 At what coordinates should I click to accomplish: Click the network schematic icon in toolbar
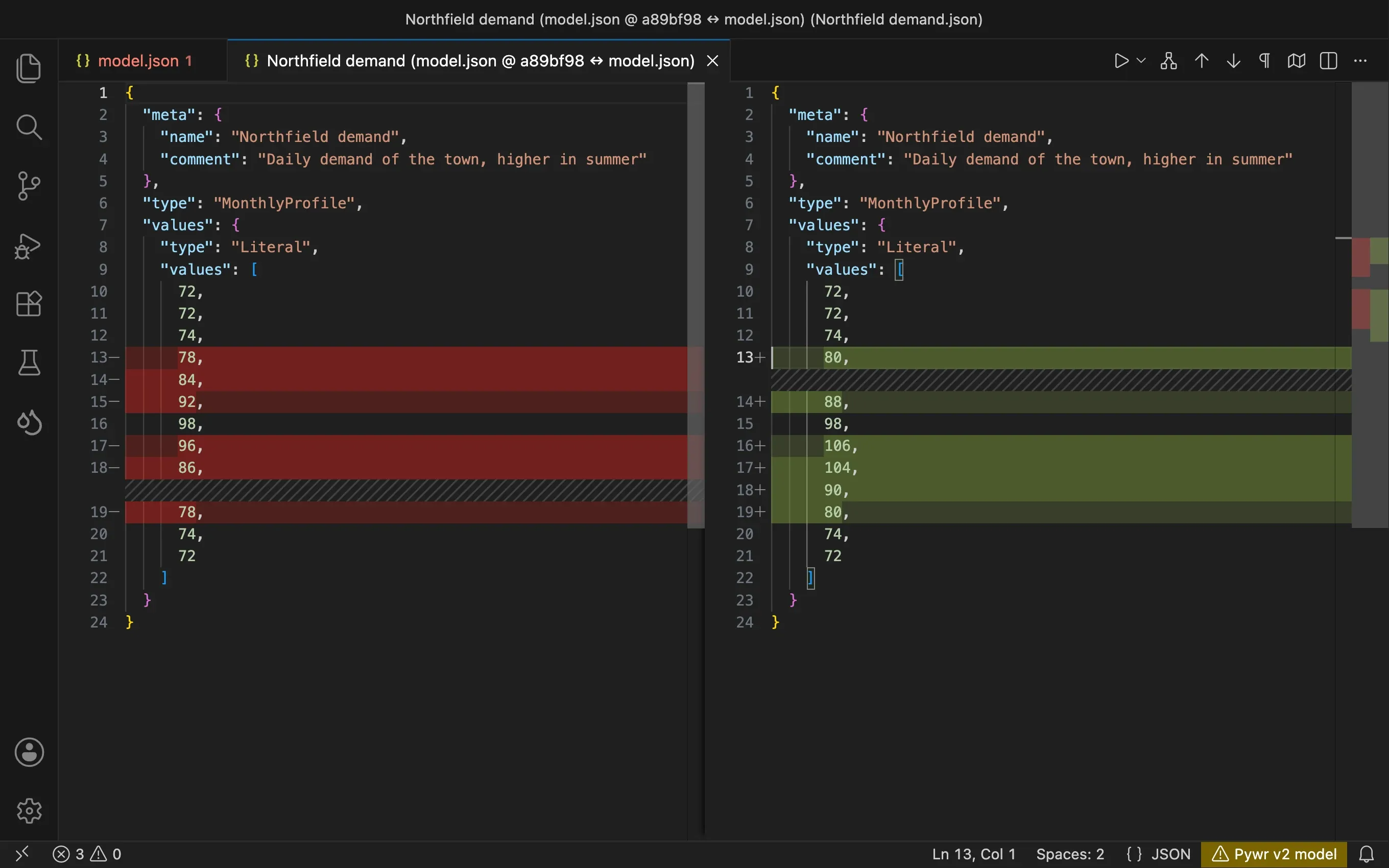point(1168,61)
